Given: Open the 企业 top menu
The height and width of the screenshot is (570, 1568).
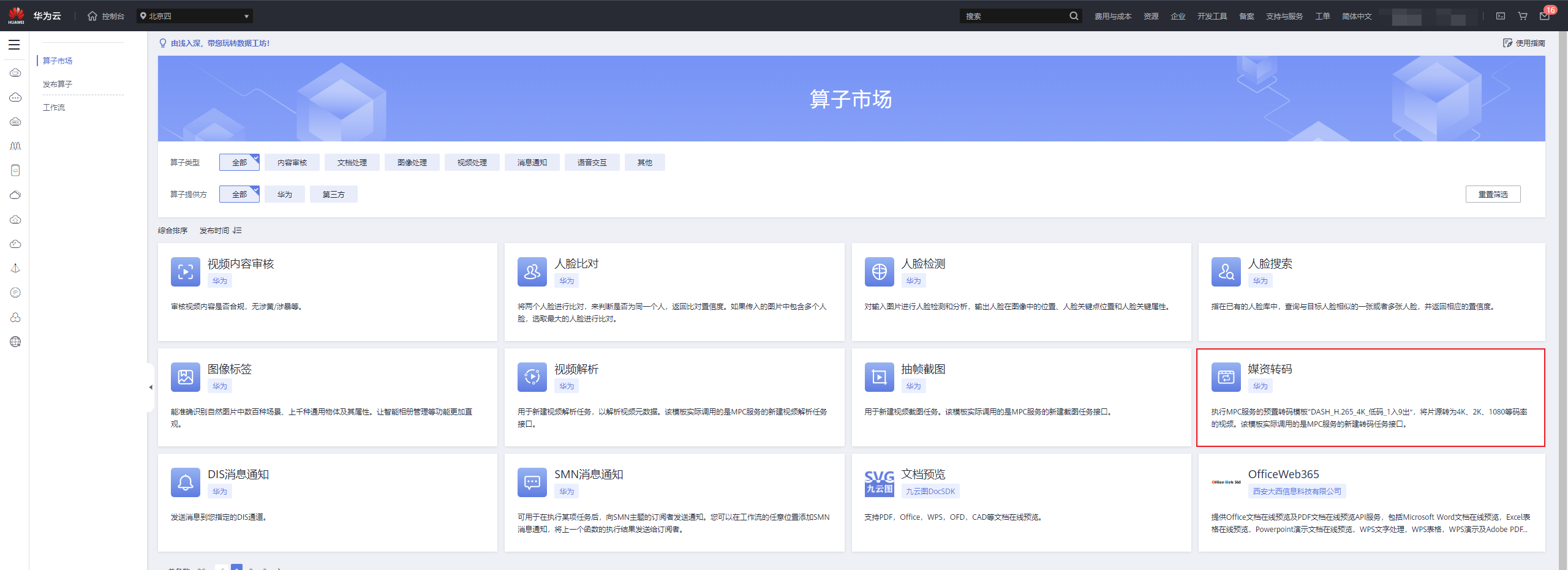Looking at the screenshot, I should 1178,16.
